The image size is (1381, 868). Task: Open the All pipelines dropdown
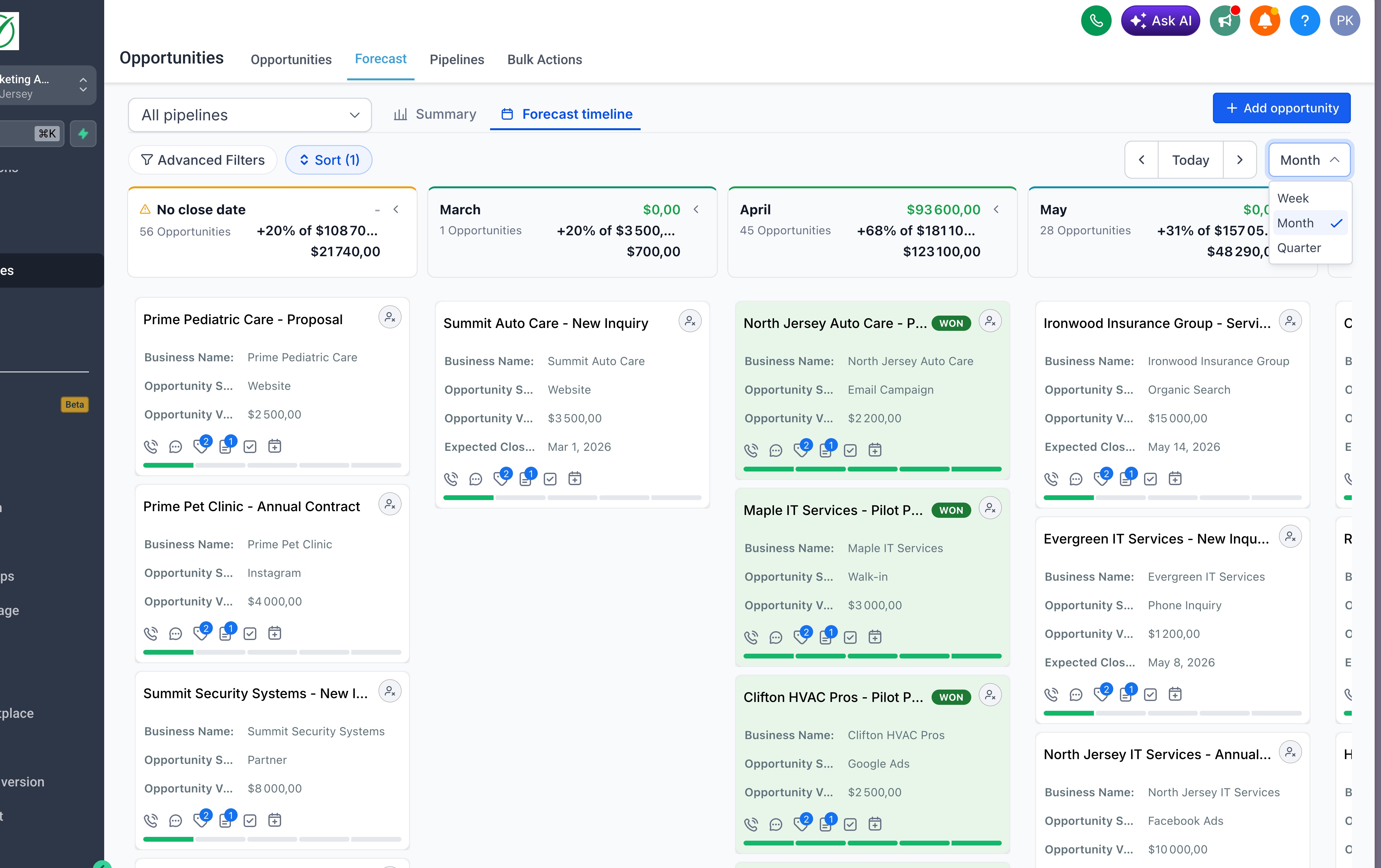(x=250, y=115)
